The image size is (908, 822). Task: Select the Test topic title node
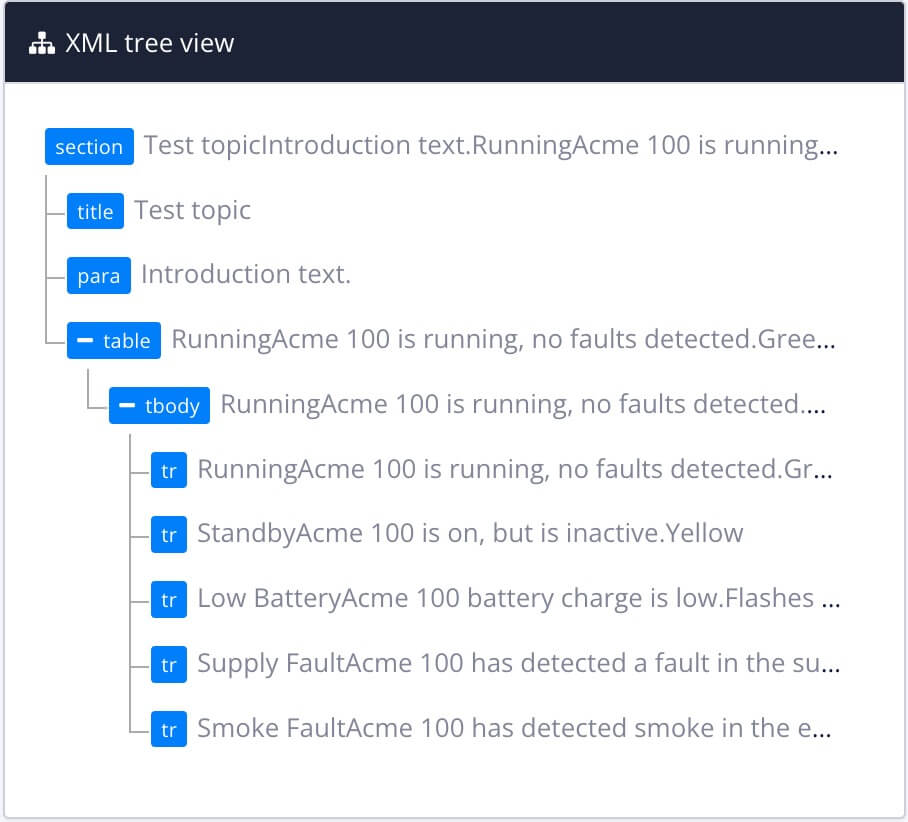tap(192, 210)
